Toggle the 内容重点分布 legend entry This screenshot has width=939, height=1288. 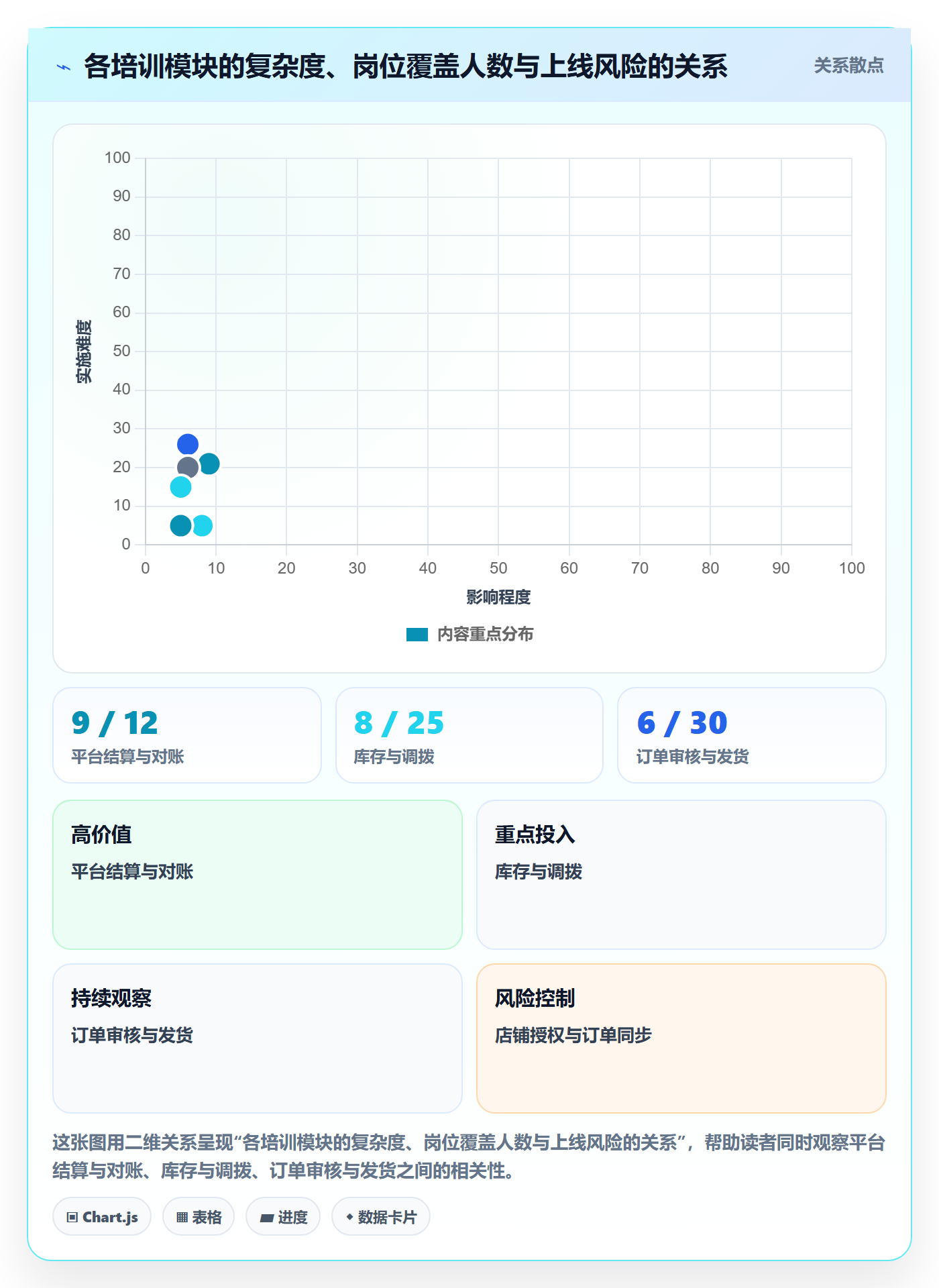pos(470,634)
